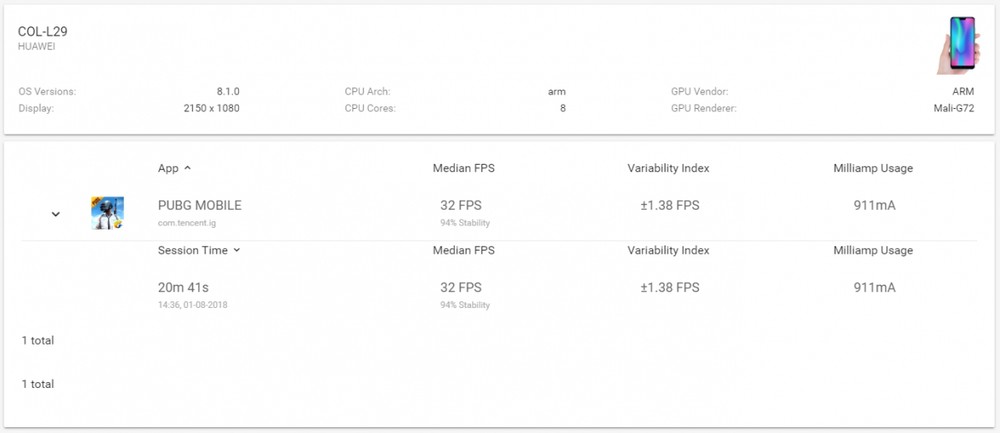This screenshot has height=433, width=1000.
Task: Click the 32 FPS value in app row
Action: pos(460,205)
